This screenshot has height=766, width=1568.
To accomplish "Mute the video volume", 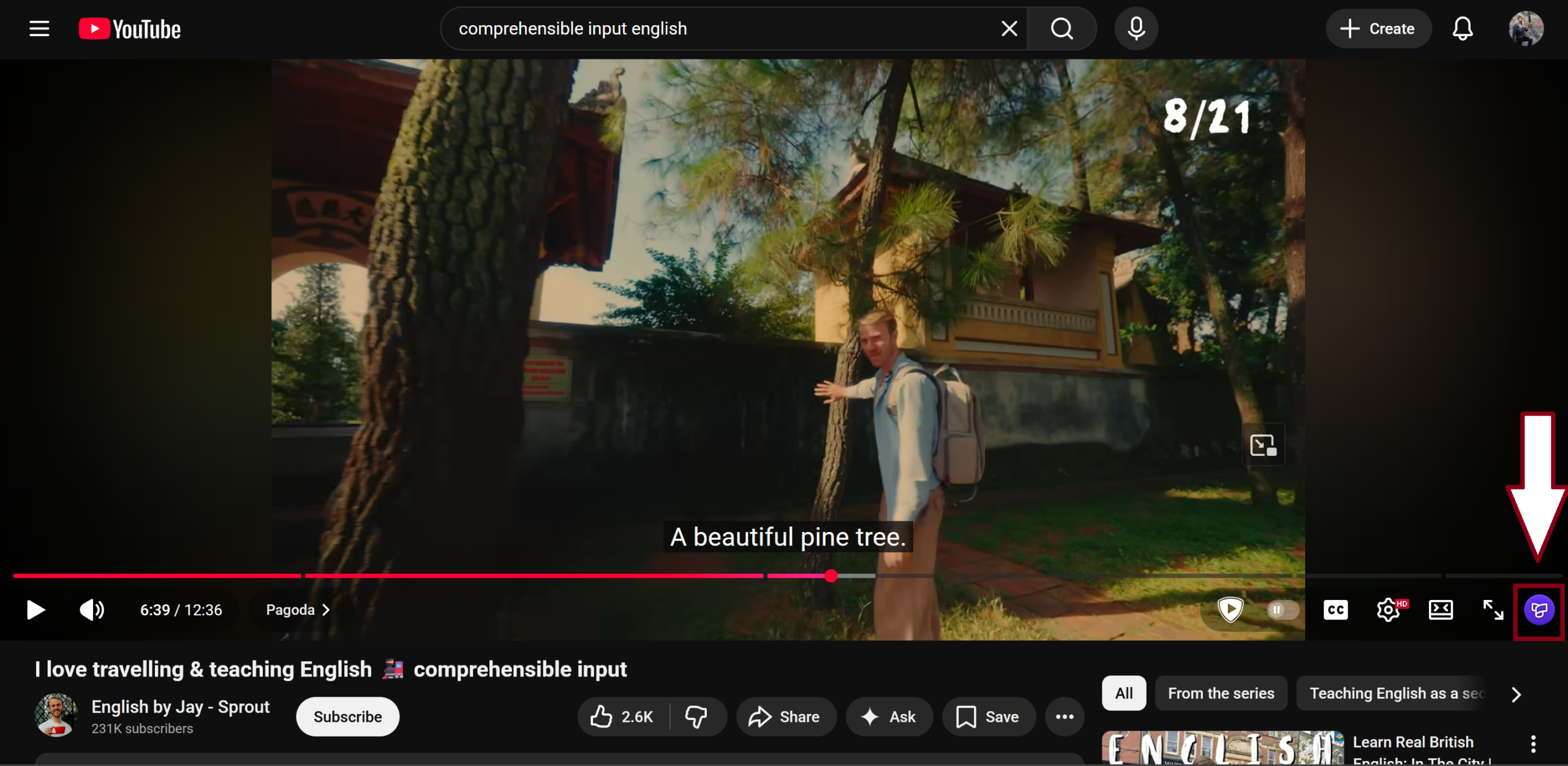I will coord(92,610).
